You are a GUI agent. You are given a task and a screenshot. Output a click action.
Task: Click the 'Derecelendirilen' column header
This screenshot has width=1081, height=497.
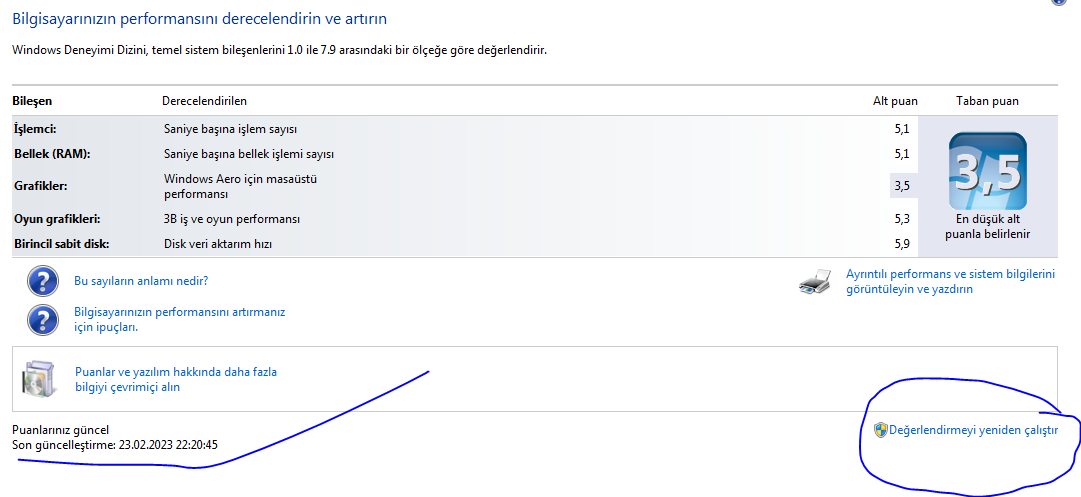[204, 101]
